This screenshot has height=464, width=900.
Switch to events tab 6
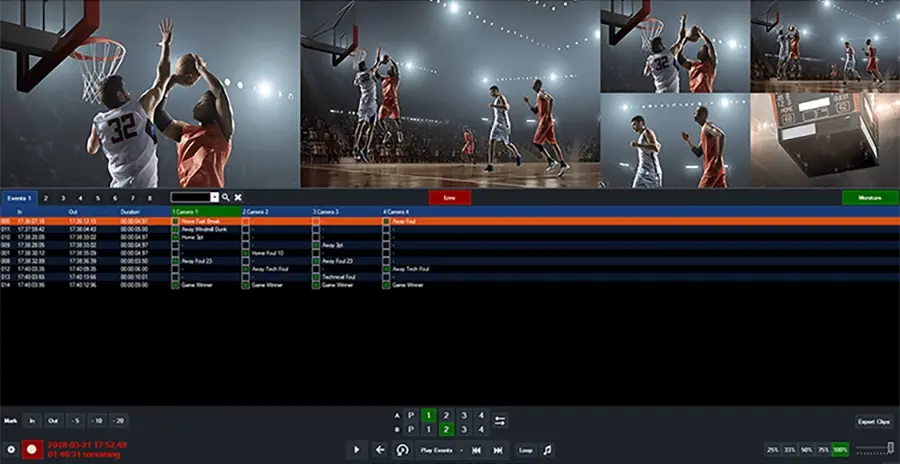pos(115,198)
